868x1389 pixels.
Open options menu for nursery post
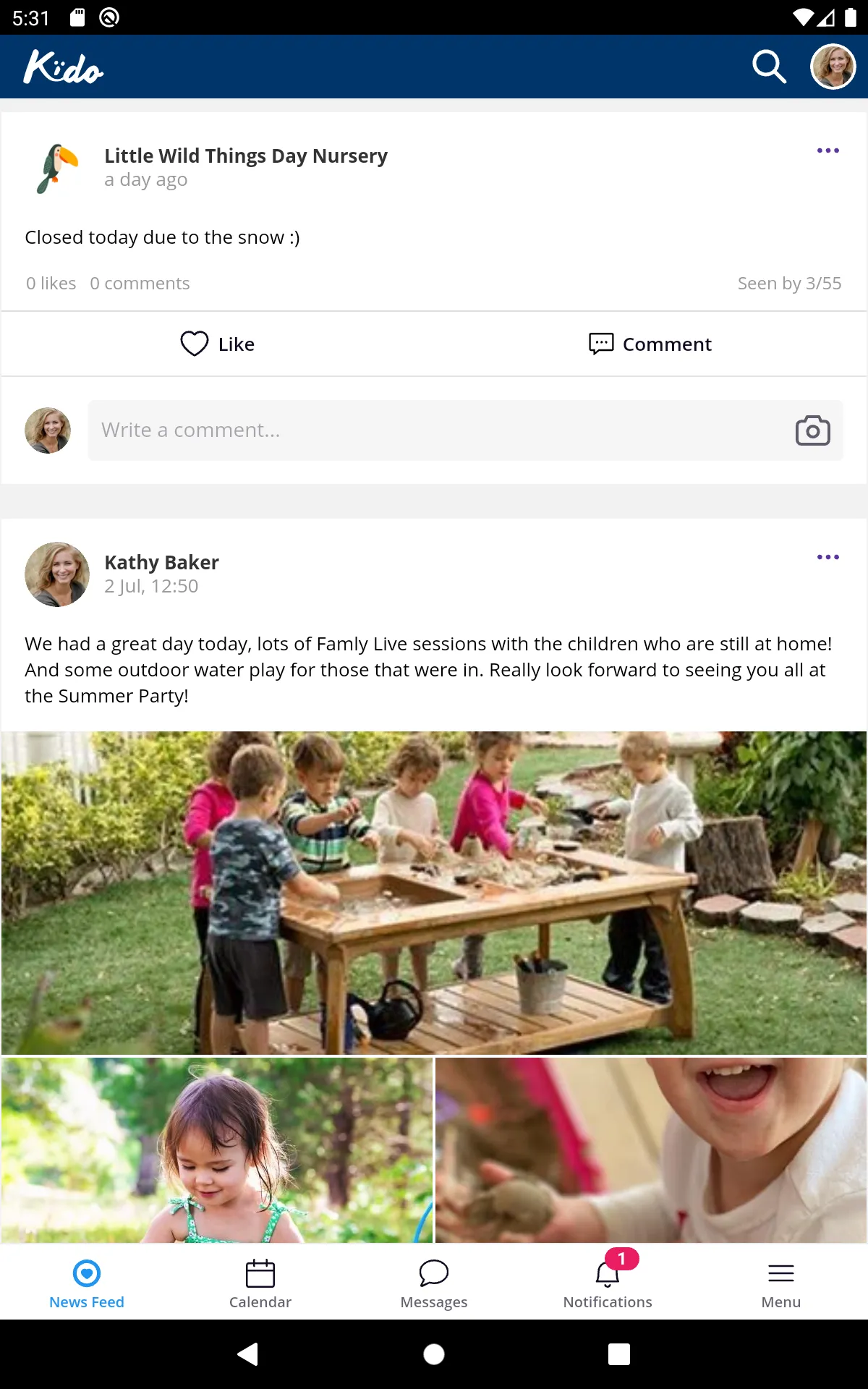827,150
